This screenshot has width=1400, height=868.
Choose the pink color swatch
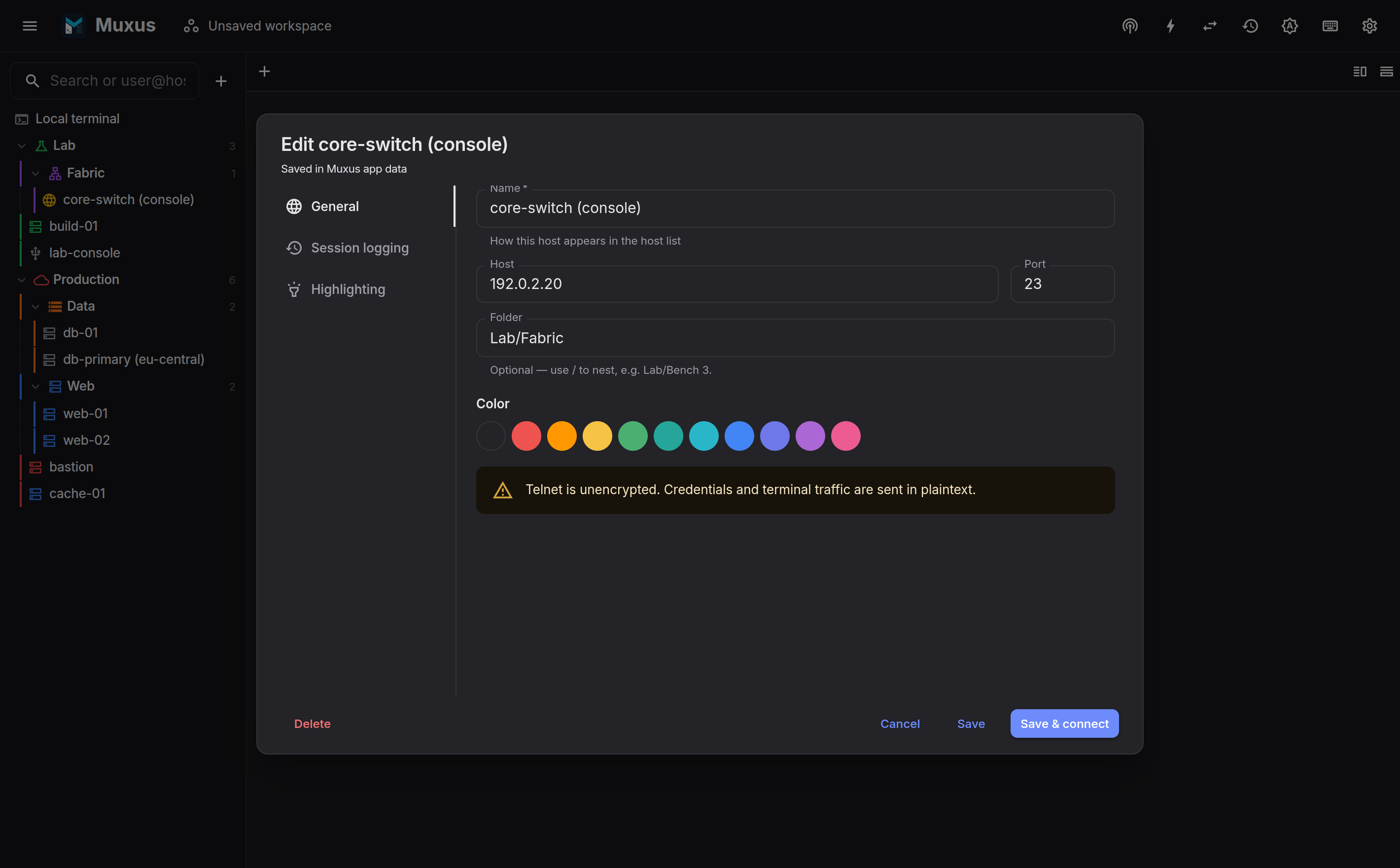(x=846, y=436)
